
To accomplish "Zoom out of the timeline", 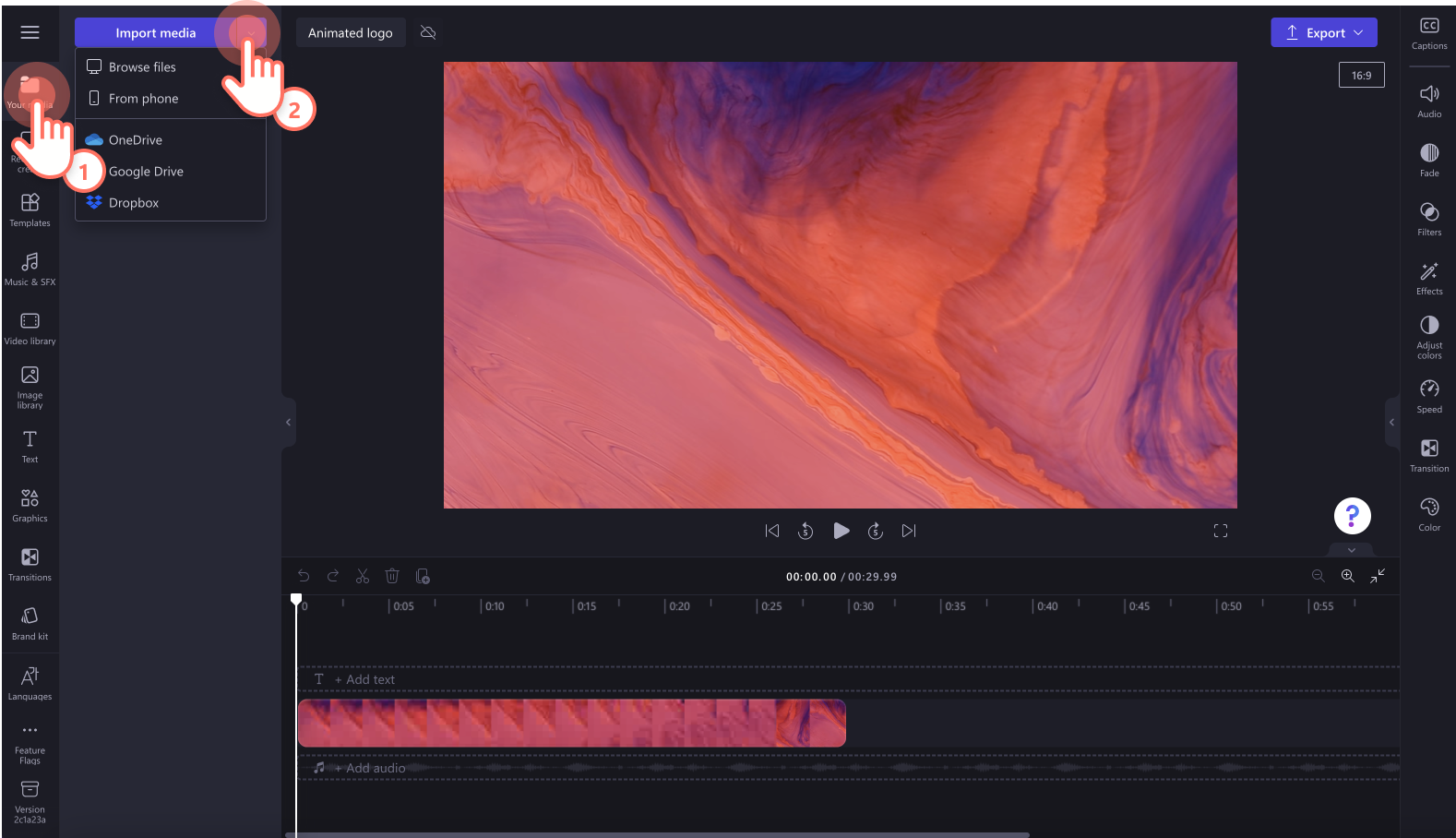I will [1319, 576].
